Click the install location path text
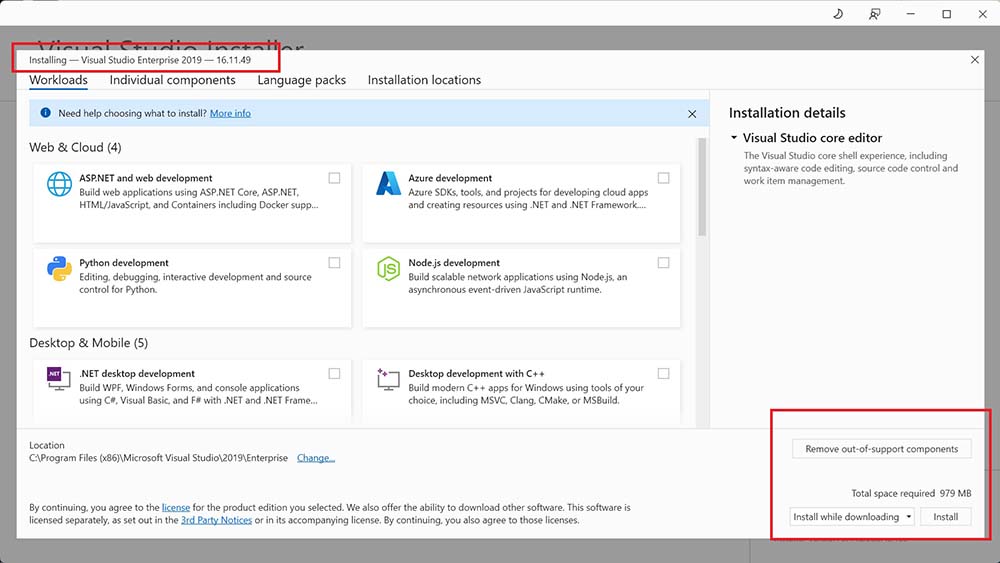The image size is (1000, 563). pos(158,458)
